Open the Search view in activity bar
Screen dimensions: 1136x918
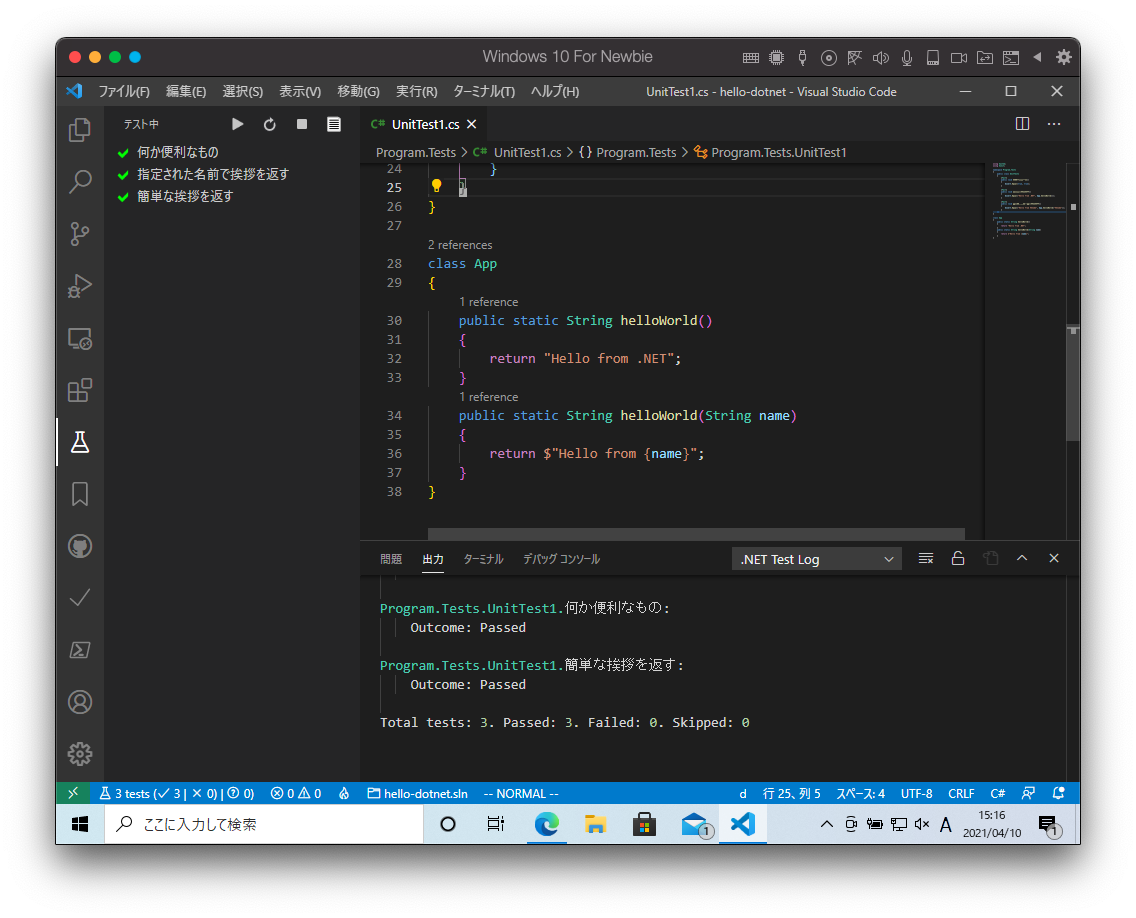[80, 182]
